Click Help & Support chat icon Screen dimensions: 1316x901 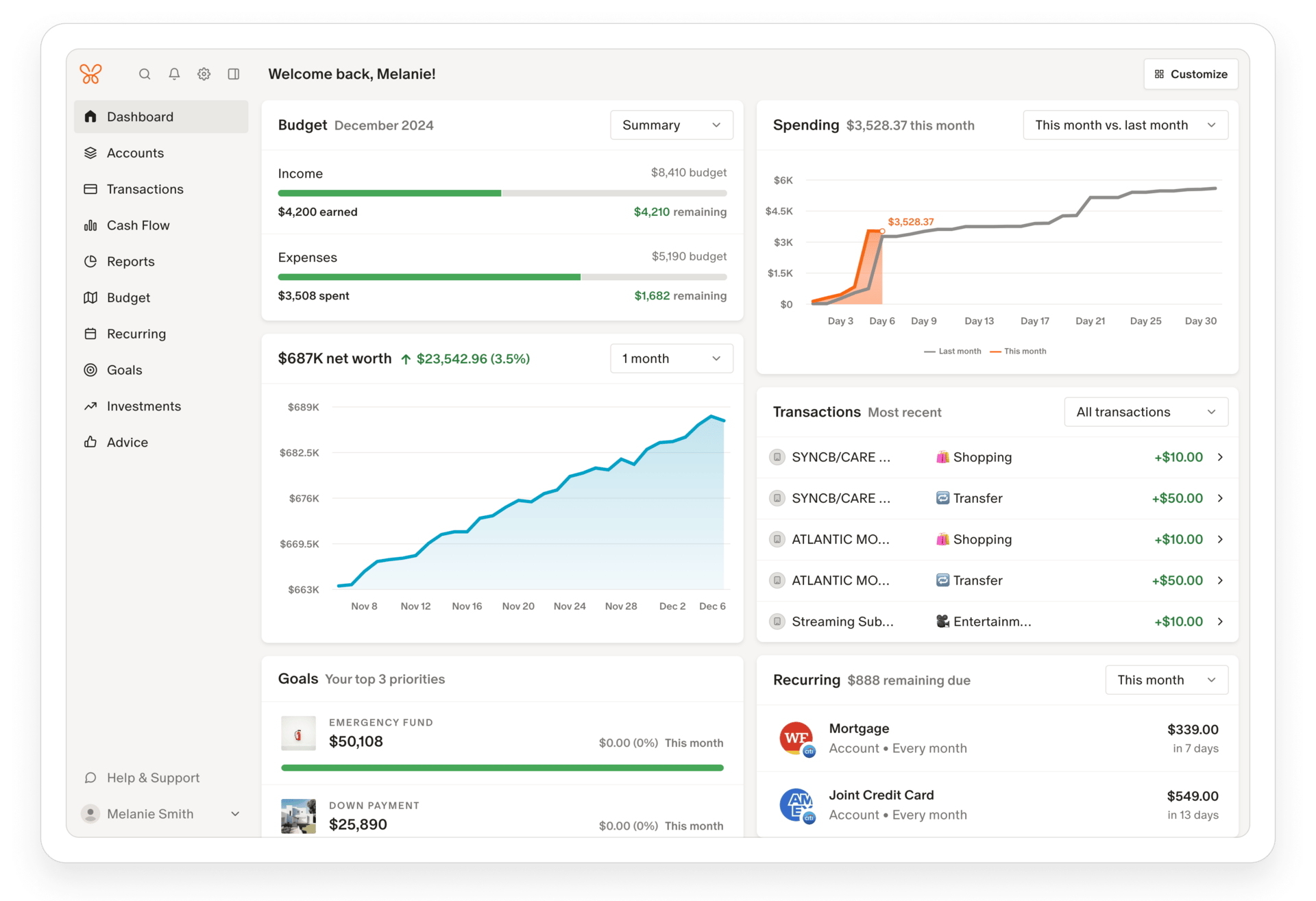point(90,778)
